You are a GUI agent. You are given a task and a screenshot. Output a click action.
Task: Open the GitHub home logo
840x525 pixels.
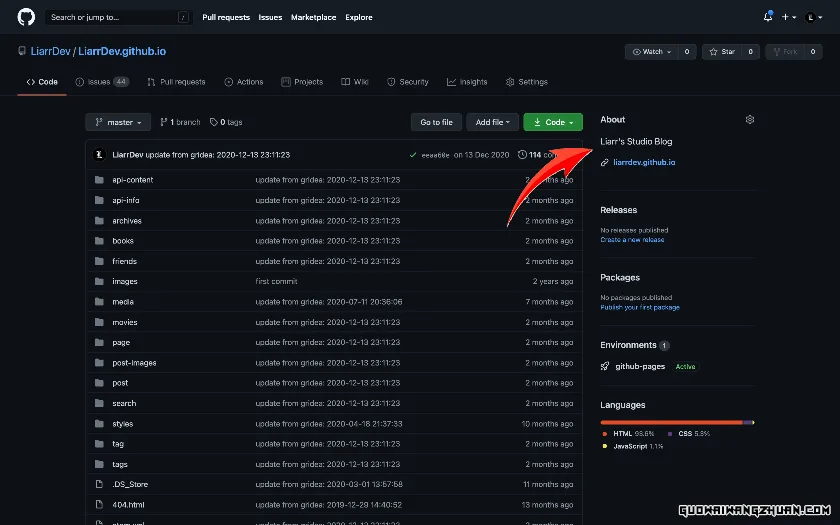point(26,17)
